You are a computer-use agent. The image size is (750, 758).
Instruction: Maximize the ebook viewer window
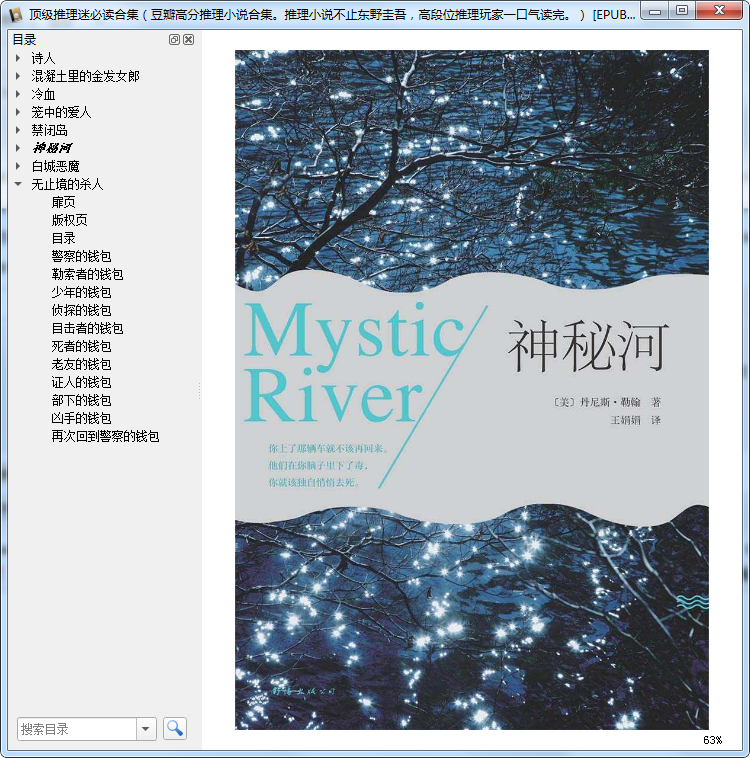point(682,11)
